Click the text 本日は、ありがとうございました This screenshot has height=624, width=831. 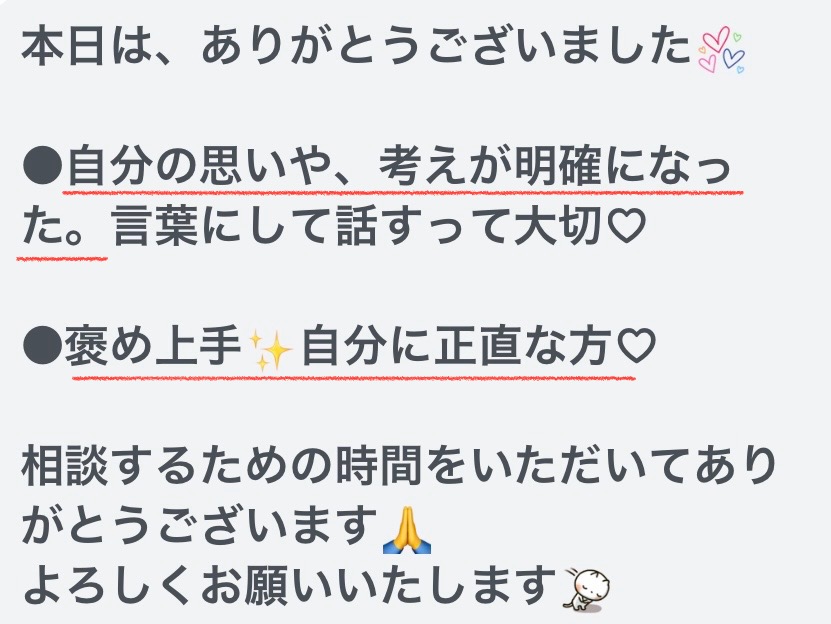[357, 47]
